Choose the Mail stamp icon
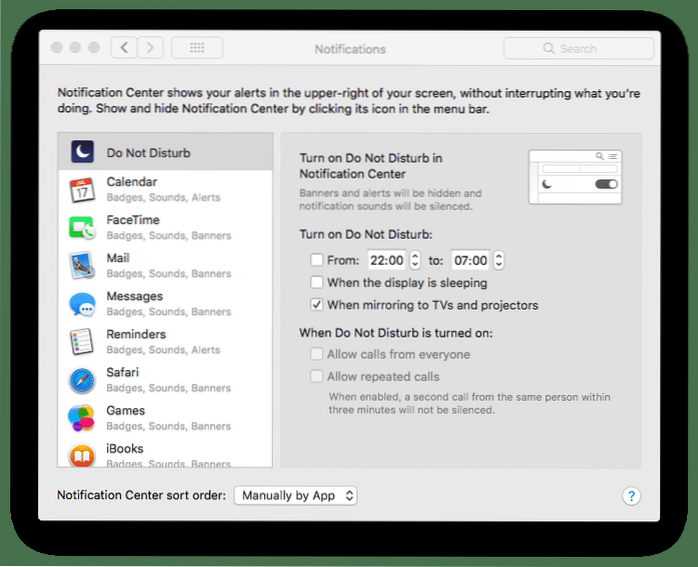Screen dimensions: 698x567 (82, 266)
